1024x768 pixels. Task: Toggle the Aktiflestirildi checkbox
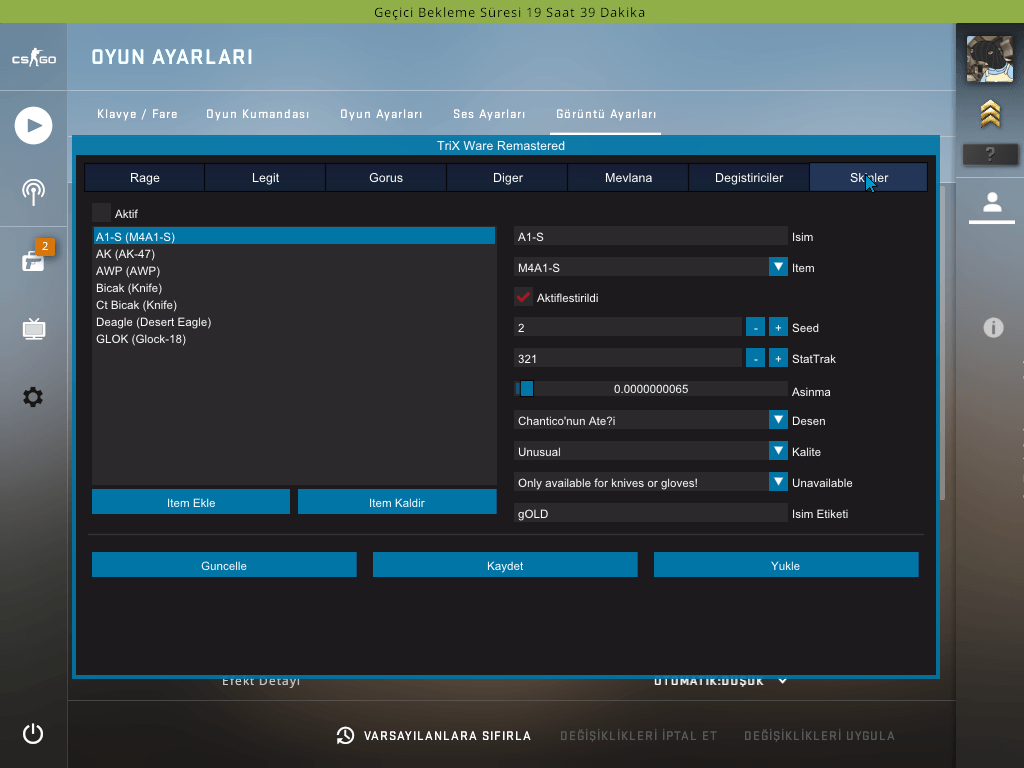pyautogui.click(x=523, y=297)
